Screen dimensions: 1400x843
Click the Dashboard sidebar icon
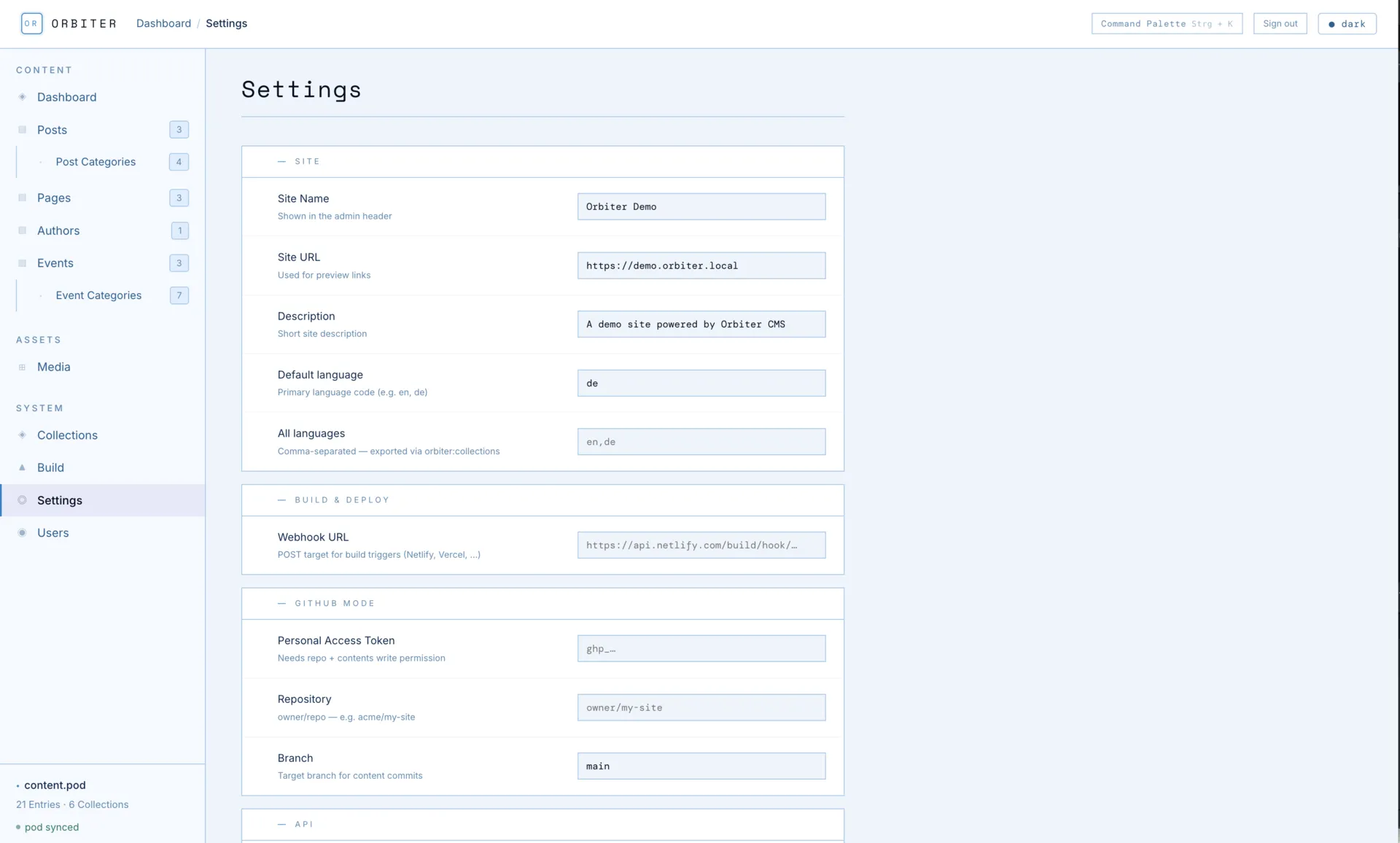tap(22, 97)
